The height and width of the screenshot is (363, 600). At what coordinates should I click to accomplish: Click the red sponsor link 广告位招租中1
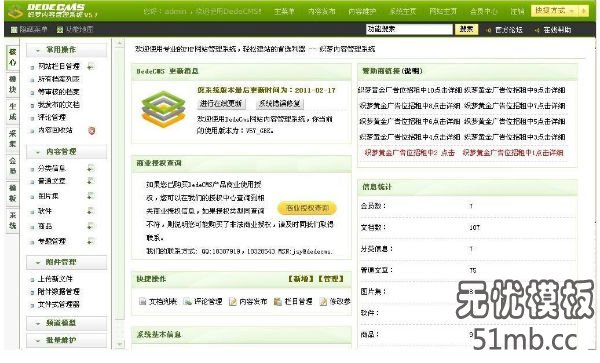(x=513, y=153)
